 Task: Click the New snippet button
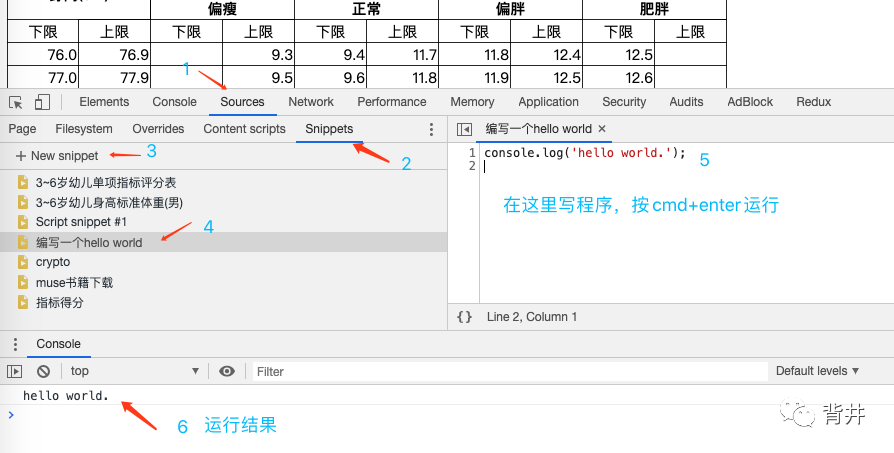pyautogui.click(x=57, y=156)
